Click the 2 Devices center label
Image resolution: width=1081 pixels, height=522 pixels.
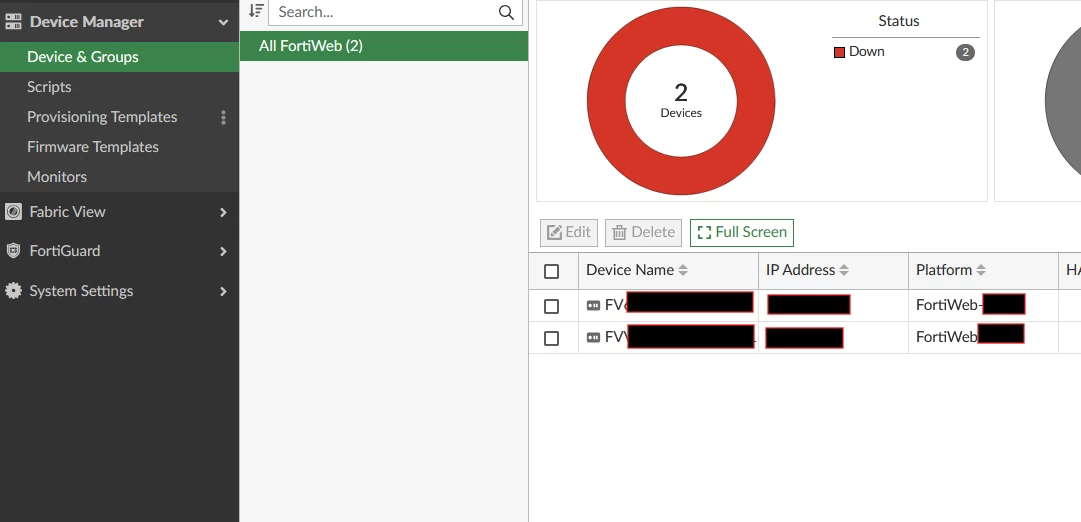[681, 100]
